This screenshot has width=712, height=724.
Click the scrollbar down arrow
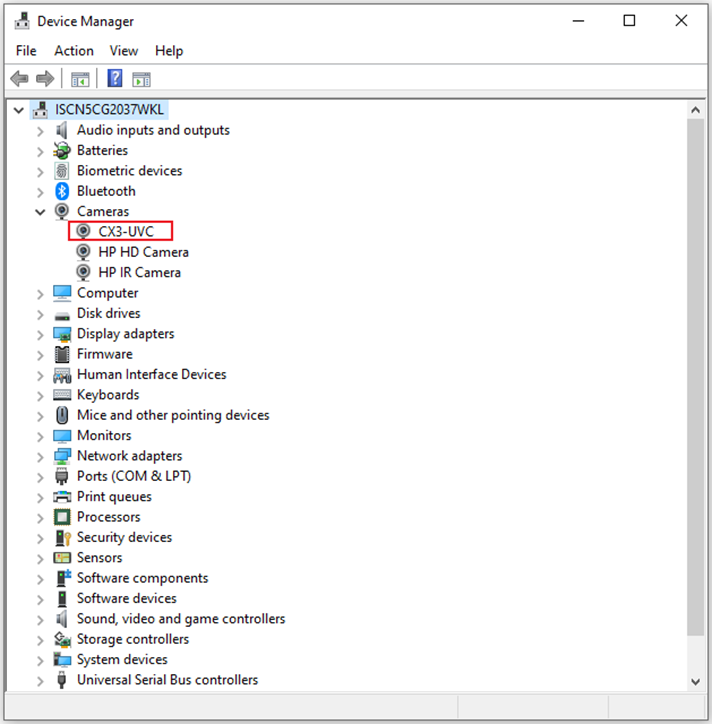[x=696, y=681]
